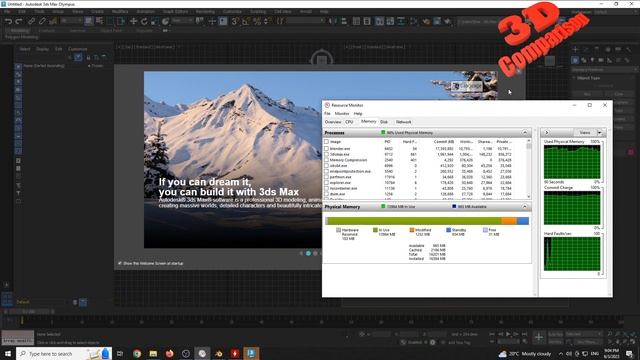
Task: Check the dwm.exe process checkbox
Action: point(327,194)
